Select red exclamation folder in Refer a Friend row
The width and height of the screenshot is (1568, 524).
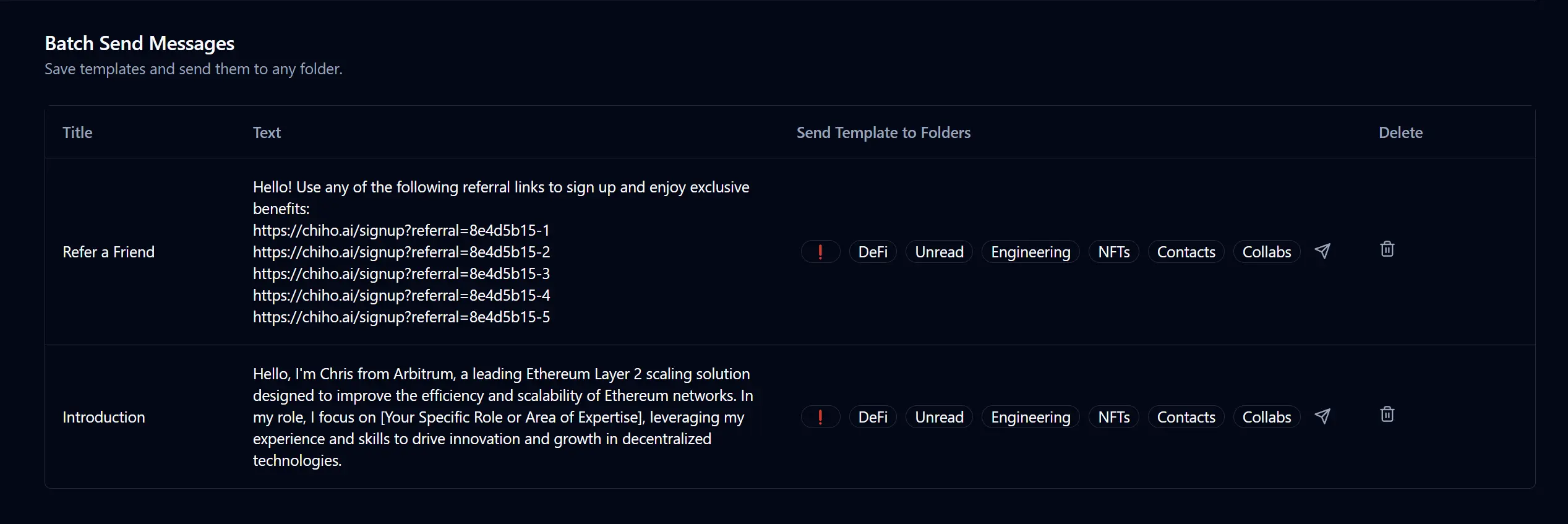pyautogui.click(x=820, y=252)
